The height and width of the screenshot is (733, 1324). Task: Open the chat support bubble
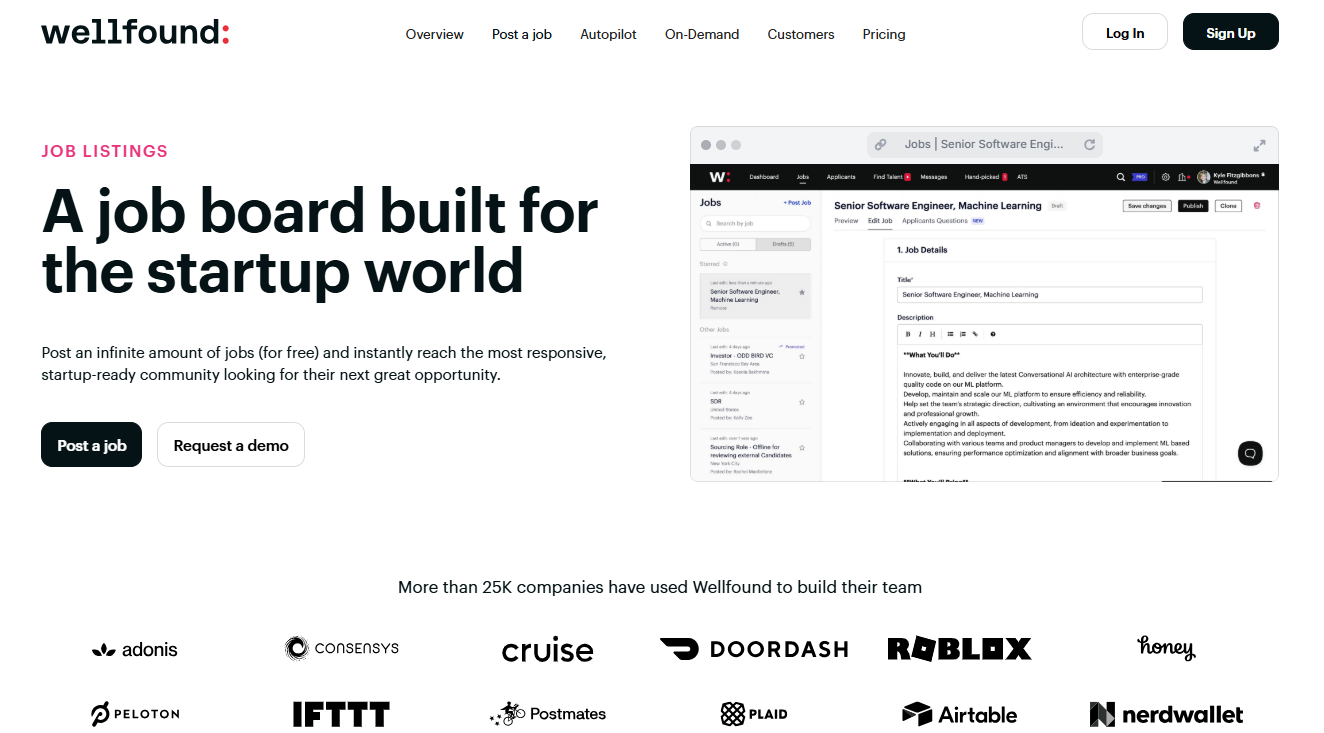click(x=1249, y=453)
